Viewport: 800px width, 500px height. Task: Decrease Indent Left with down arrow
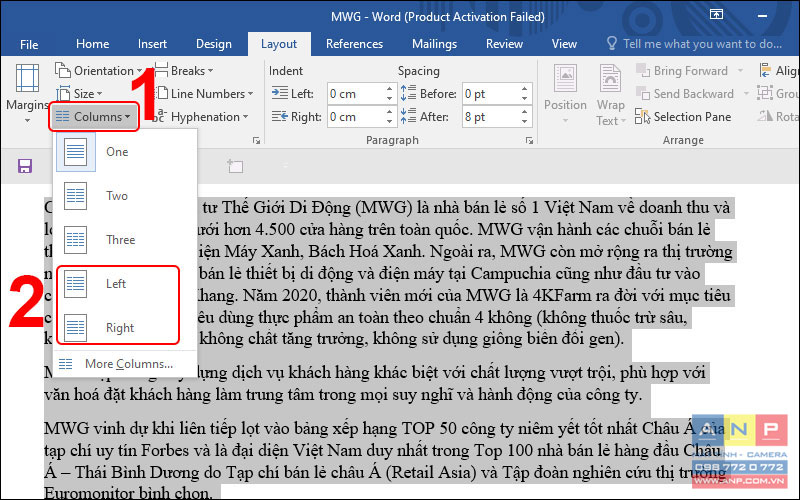click(390, 98)
